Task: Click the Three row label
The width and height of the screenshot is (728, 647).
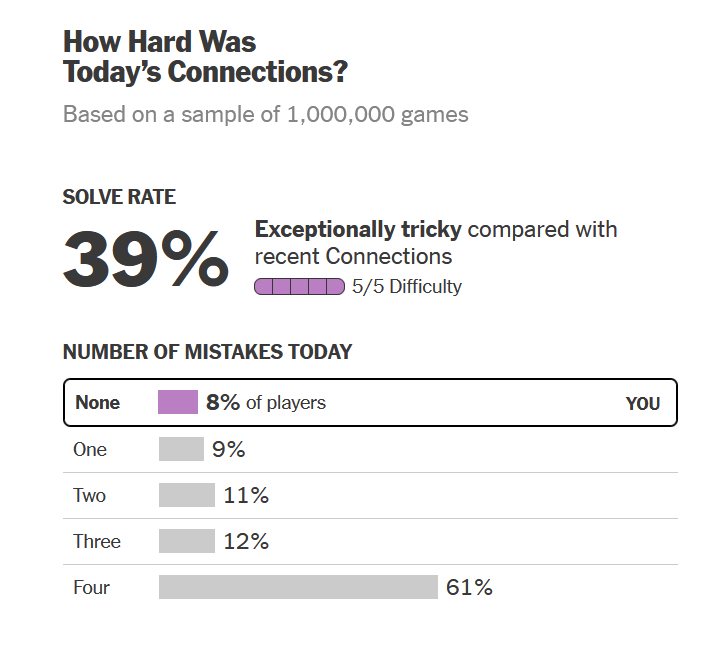Action: [x=97, y=541]
